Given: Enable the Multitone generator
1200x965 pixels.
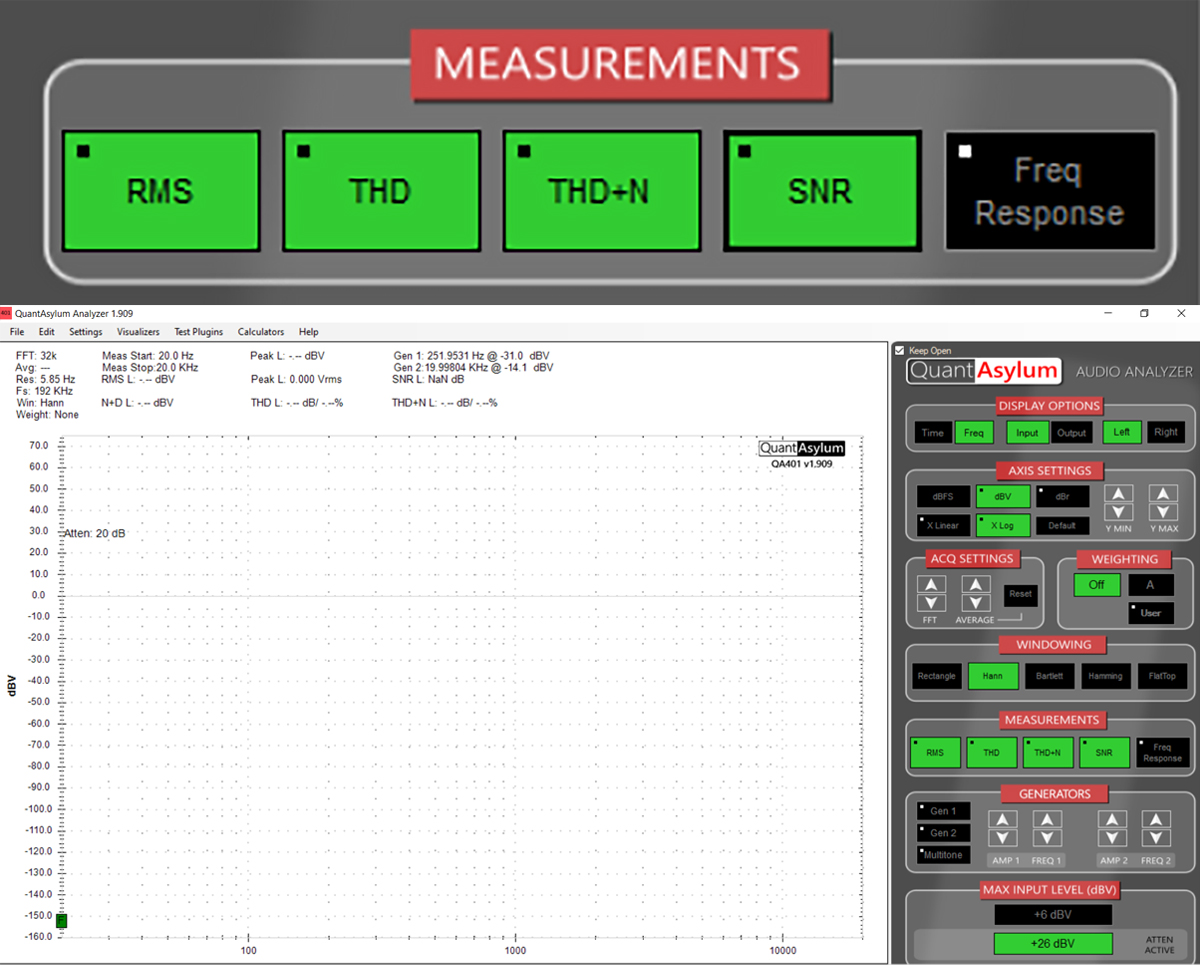Looking at the screenshot, I should tap(943, 855).
